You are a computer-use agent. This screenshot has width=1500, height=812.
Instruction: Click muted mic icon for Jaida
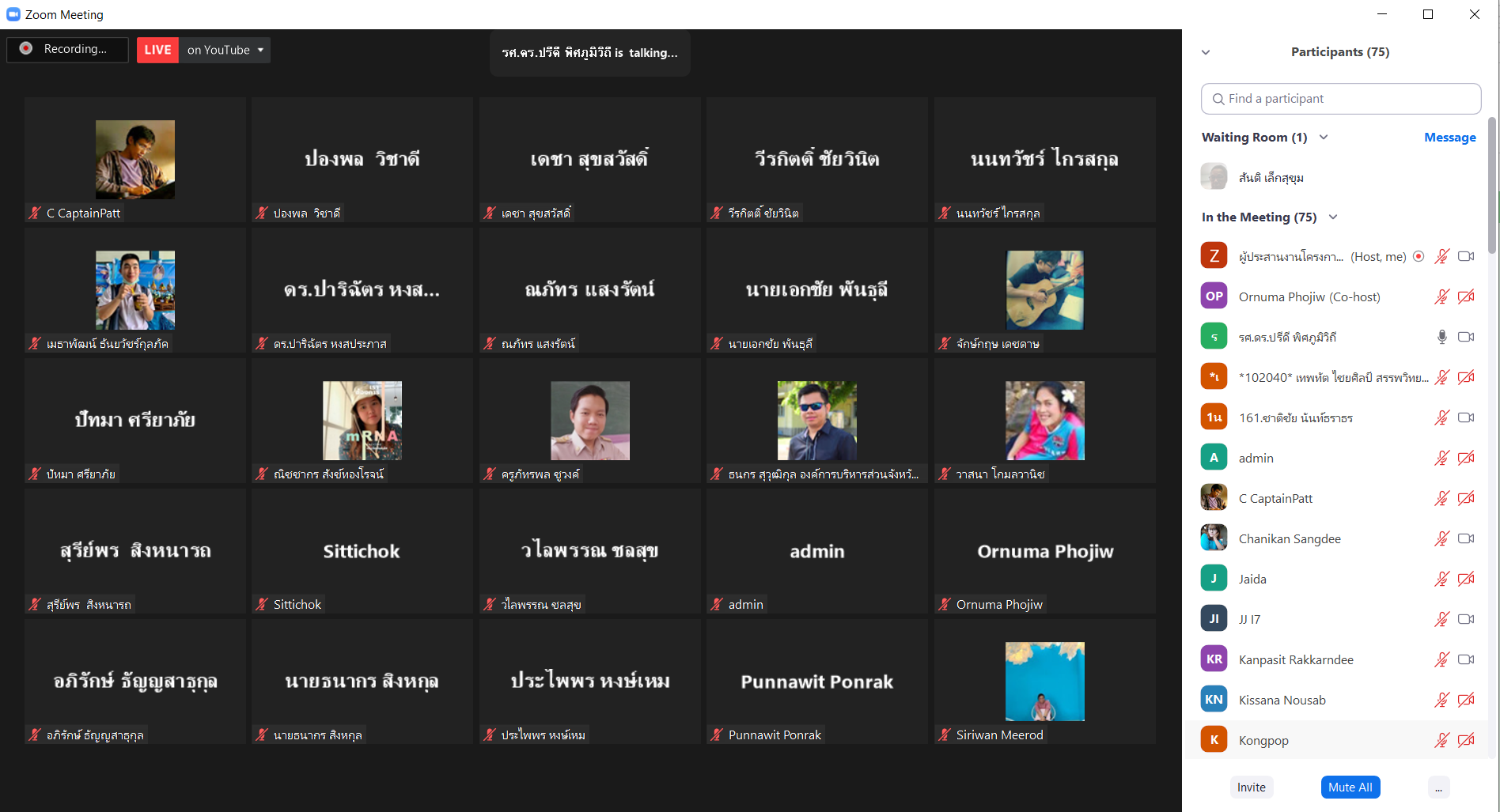(x=1442, y=579)
